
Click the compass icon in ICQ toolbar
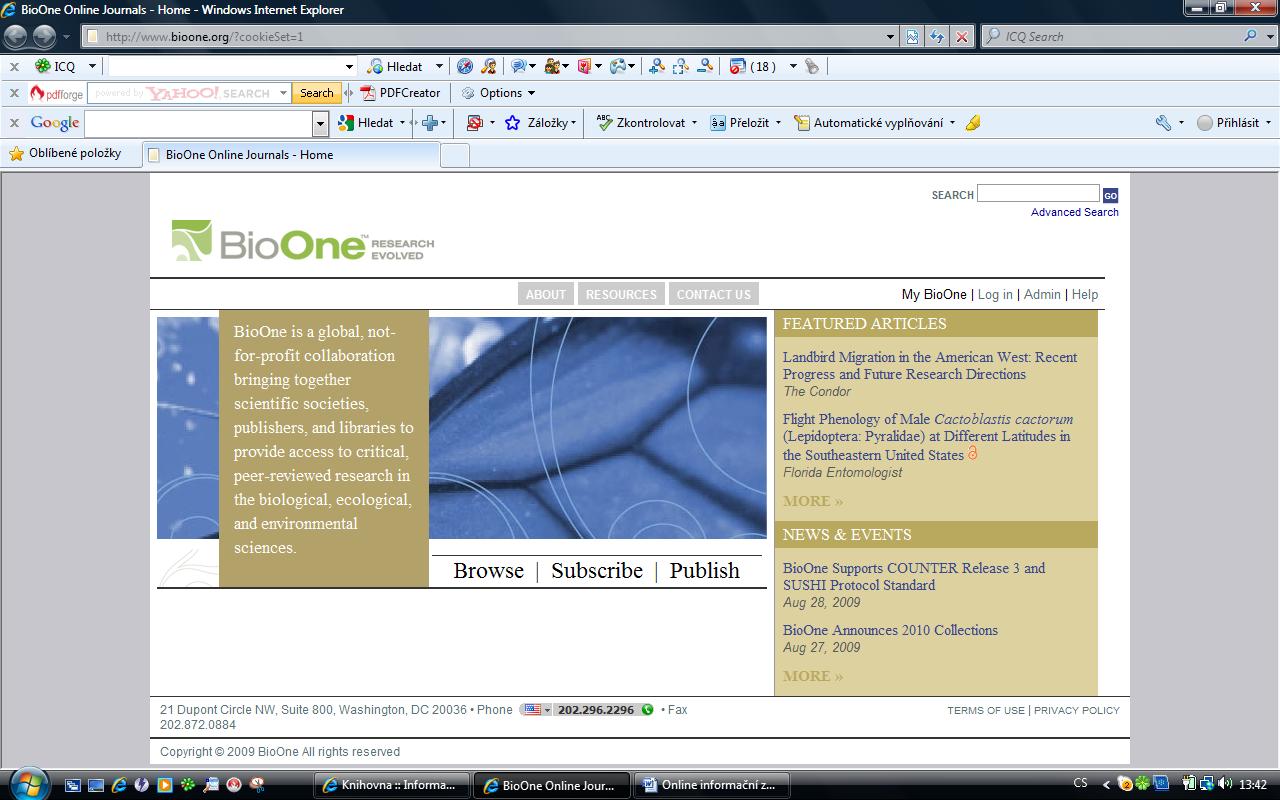tap(465, 66)
